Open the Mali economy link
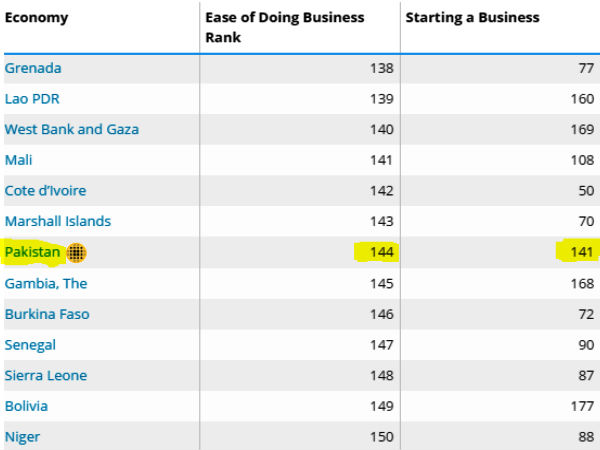The height and width of the screenshot is (450, 600). pyautogui.click(x=19, y=160)
